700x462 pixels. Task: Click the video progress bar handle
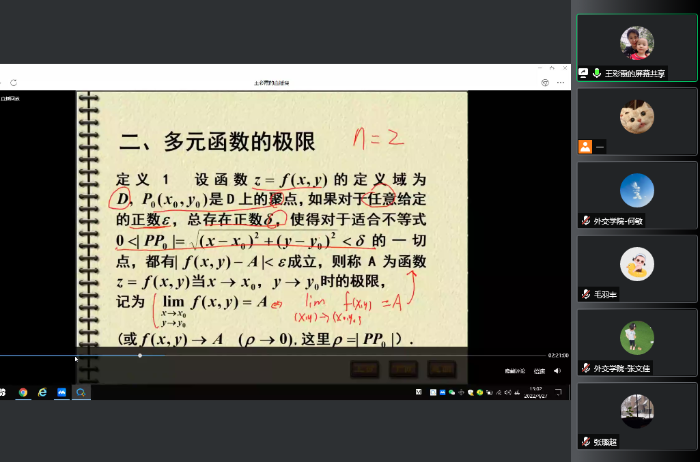tap(140, 356)
